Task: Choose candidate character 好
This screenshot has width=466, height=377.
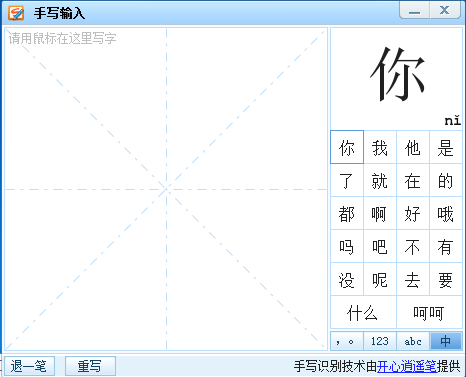Action: click(413, 213)
